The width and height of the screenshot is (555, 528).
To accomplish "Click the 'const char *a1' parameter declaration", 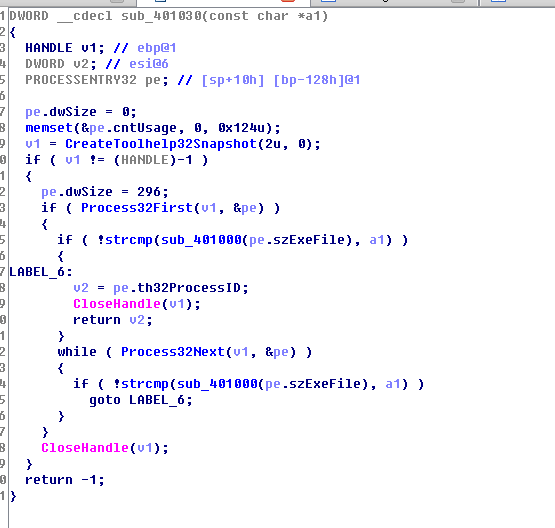I will [x=265, y=16].
